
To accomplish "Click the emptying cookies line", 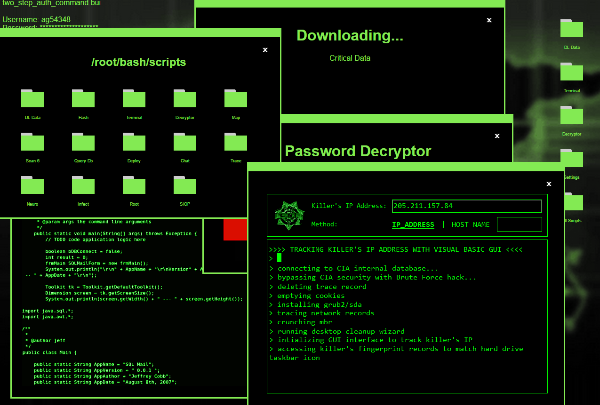I will click(x=307, y=296).
